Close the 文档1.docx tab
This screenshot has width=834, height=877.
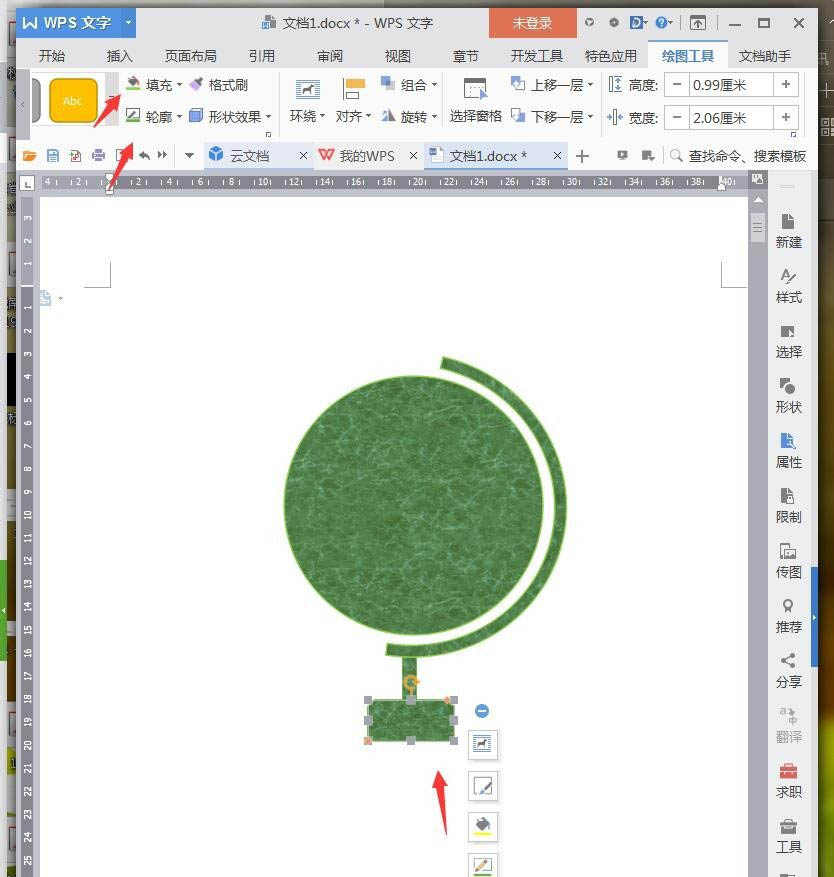point(557,155)
